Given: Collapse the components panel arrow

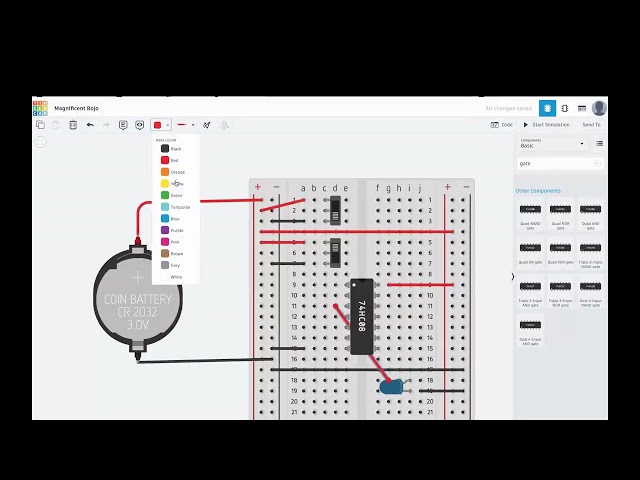Looking at the screenshot, I should click(513, 277).
